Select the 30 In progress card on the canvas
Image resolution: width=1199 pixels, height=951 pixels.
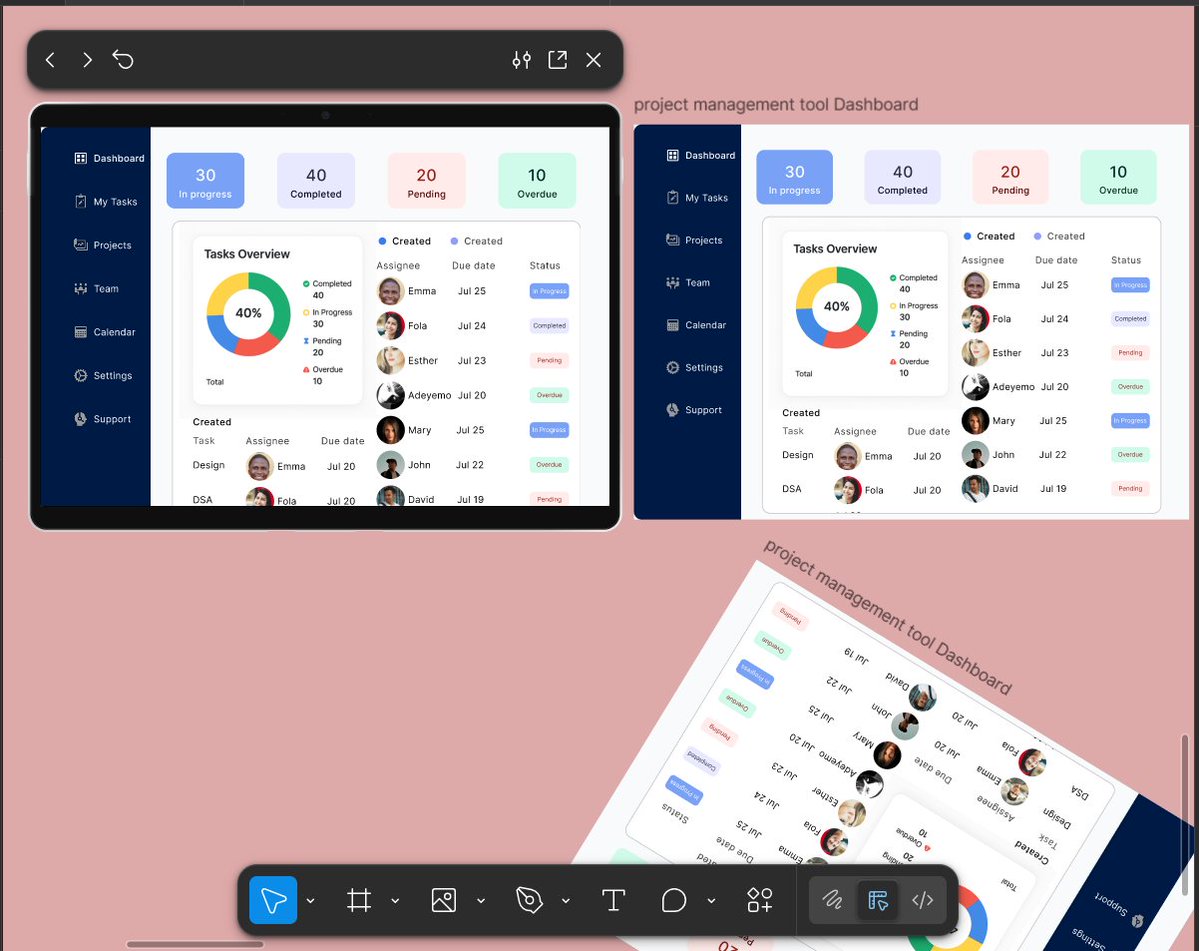coord(794,177)
